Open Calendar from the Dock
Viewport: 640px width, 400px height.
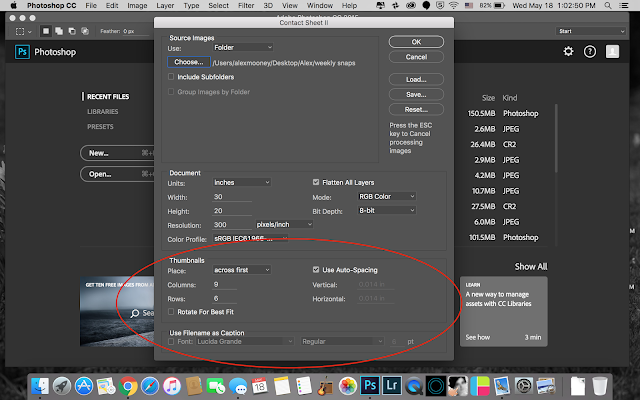(x=260, y=386)
